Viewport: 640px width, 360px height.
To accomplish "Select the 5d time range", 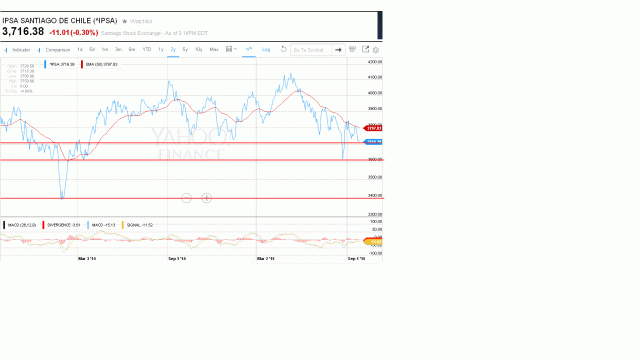I will coord(92,49).
